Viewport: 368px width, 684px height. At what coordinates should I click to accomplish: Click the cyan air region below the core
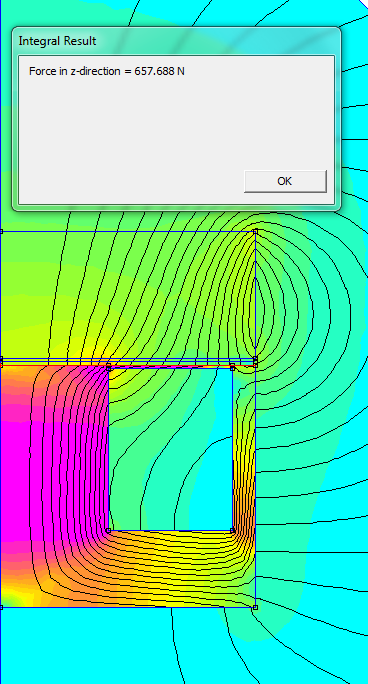[87, 646]
